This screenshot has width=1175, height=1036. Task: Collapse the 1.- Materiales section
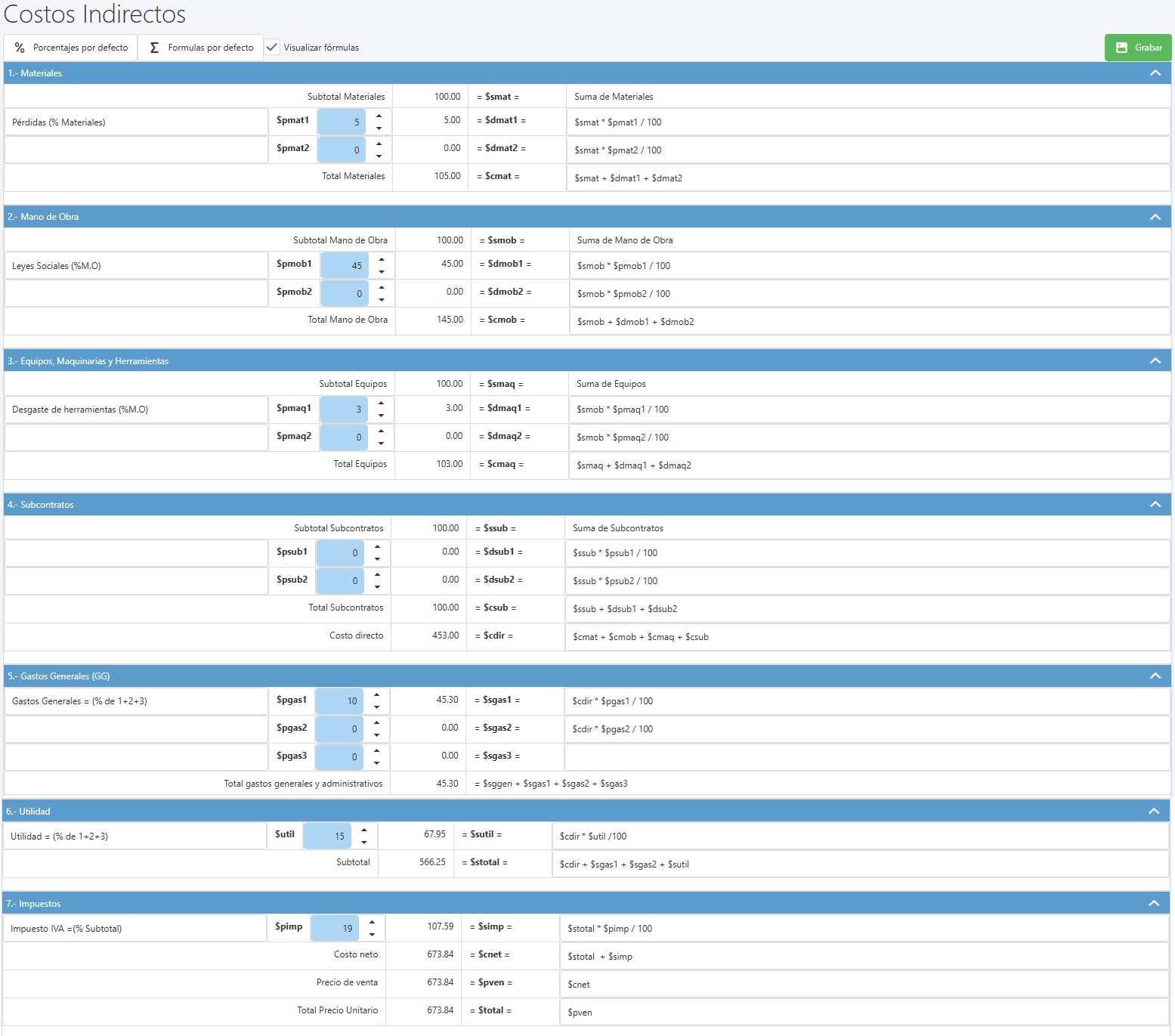pos(1155,73)
